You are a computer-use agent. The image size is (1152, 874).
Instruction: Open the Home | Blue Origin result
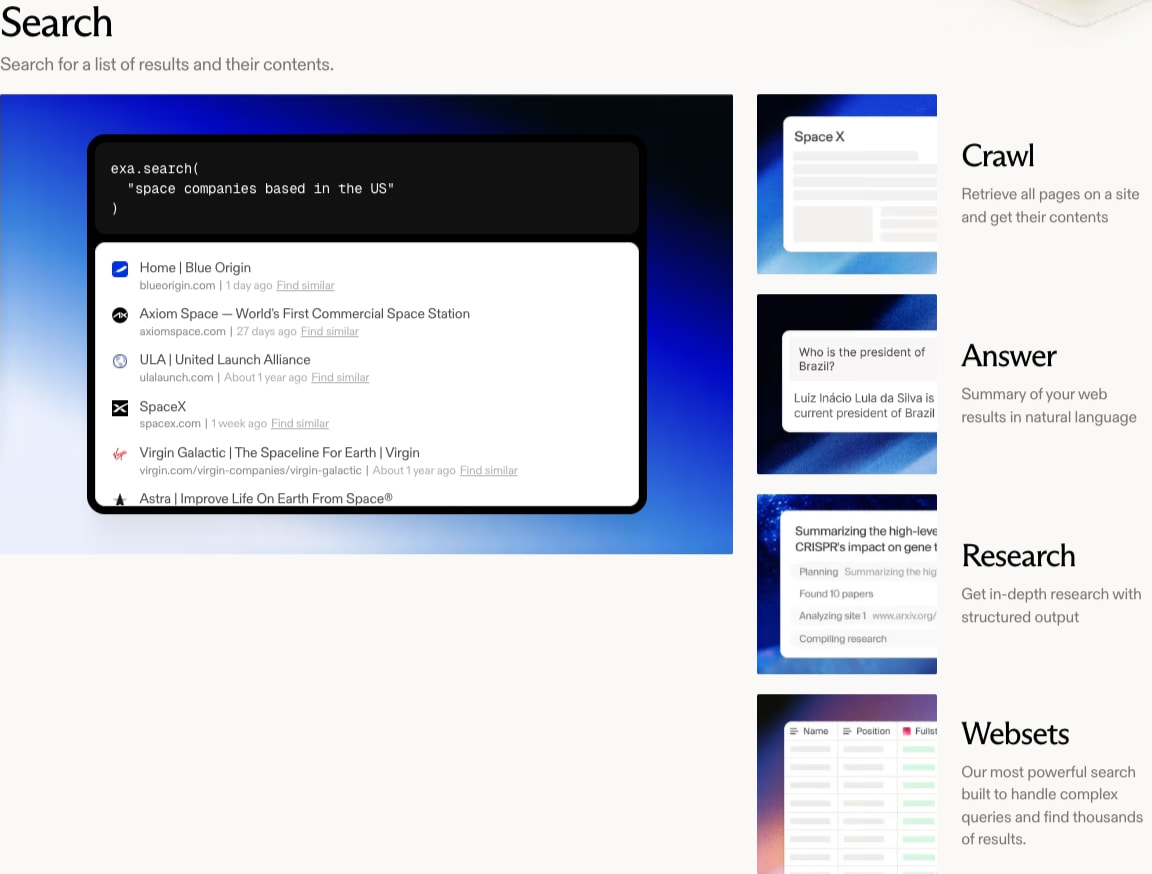(195, 267)
